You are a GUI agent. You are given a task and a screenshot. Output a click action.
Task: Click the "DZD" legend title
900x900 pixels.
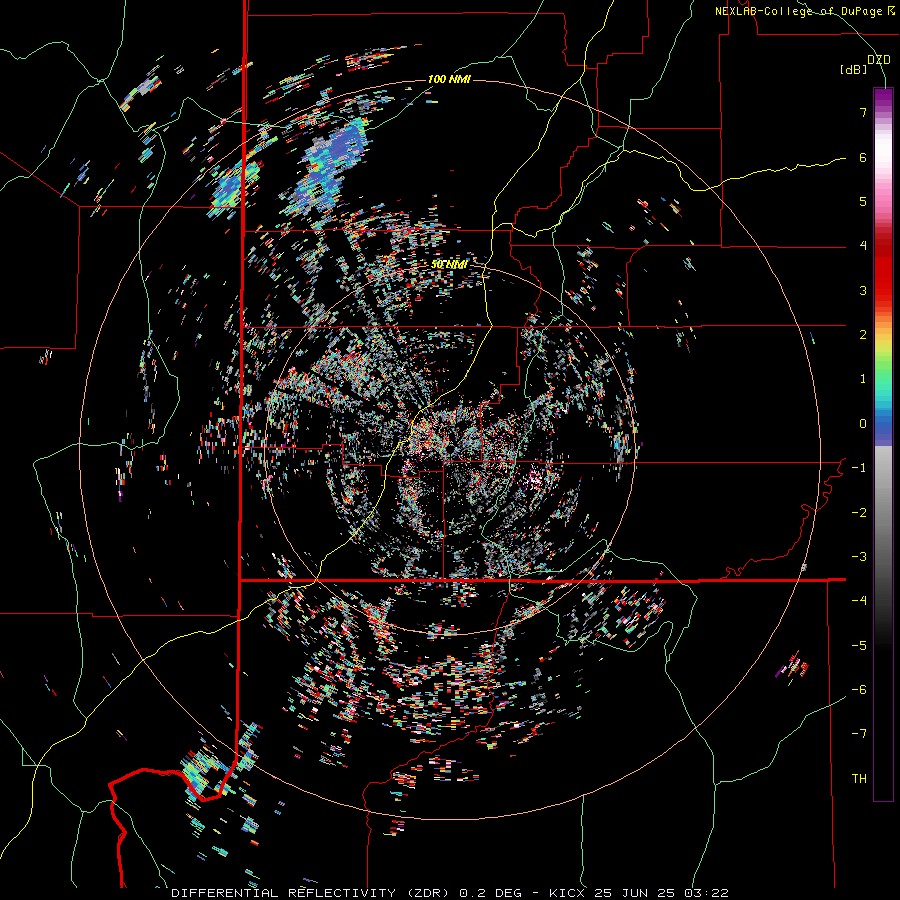point(879,60)
